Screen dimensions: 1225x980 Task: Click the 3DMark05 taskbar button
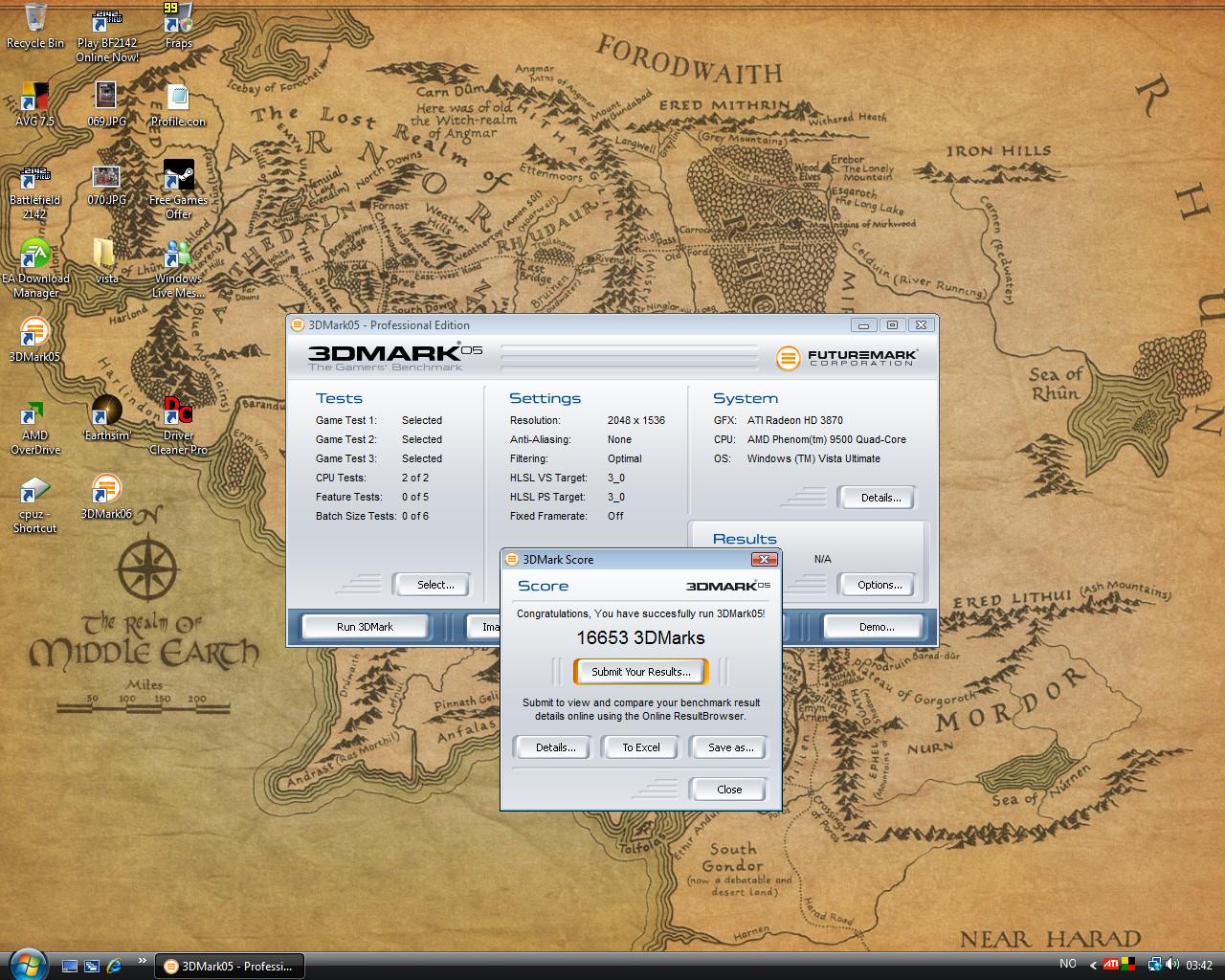tap(229, 966)
